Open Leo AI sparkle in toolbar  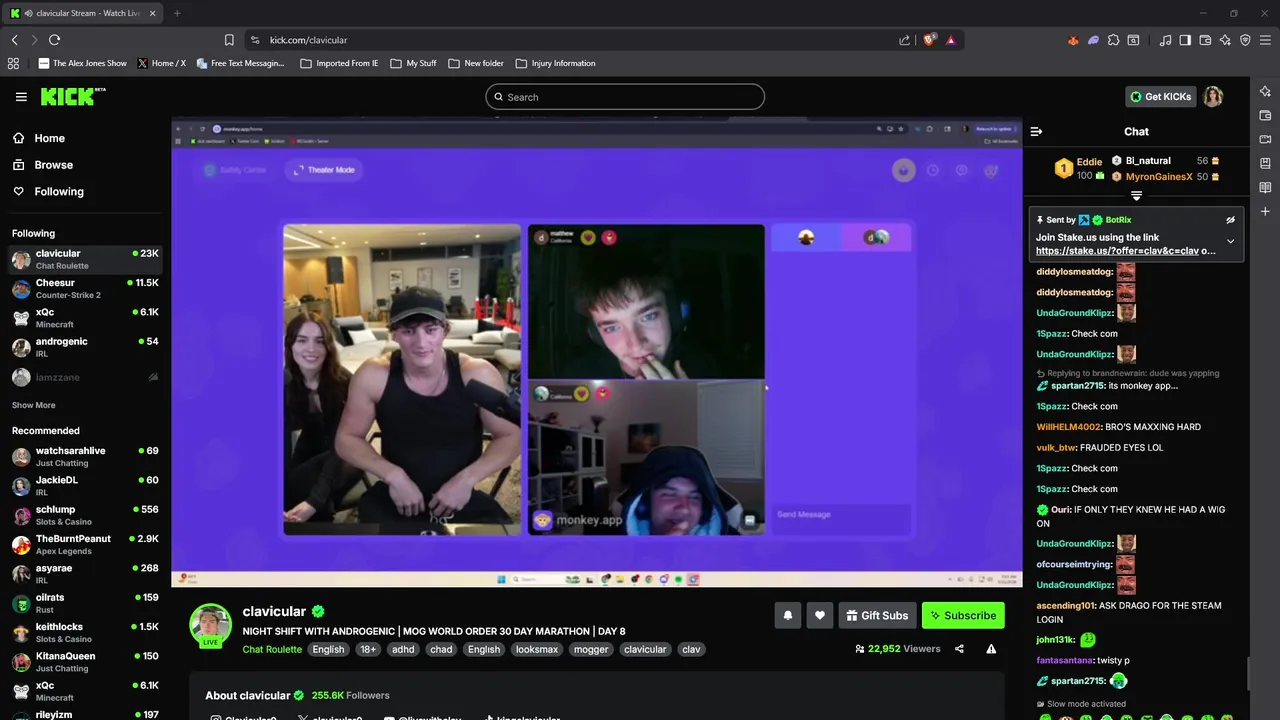[x=1225, y=40]
